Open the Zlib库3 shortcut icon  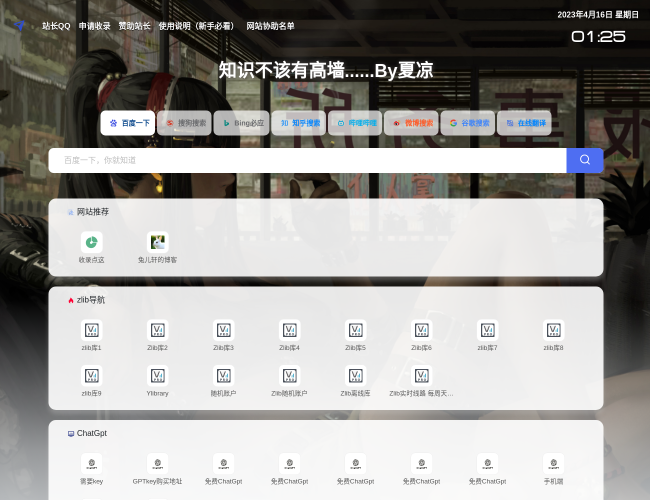[223, 330]
